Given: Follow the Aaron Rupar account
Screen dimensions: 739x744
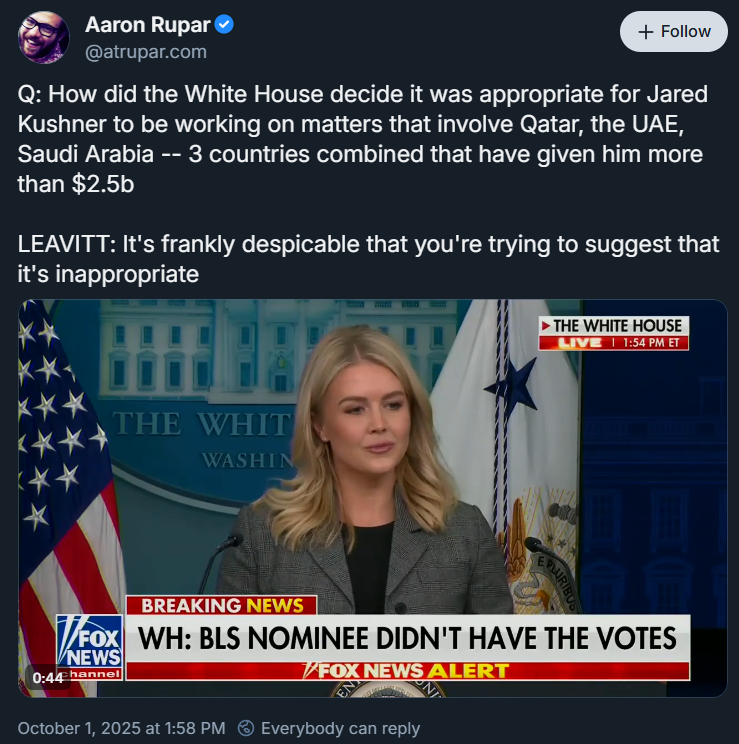Looking at the screenshot, I should coord(674,32).
